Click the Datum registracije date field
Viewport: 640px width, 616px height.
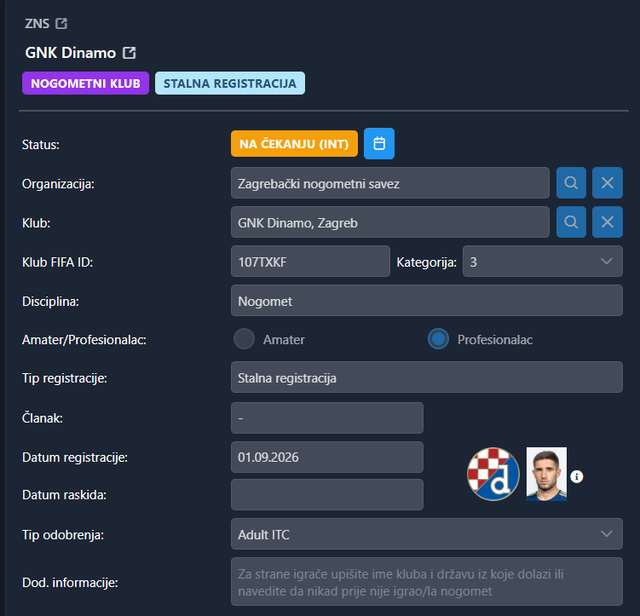tap(327, 457)
